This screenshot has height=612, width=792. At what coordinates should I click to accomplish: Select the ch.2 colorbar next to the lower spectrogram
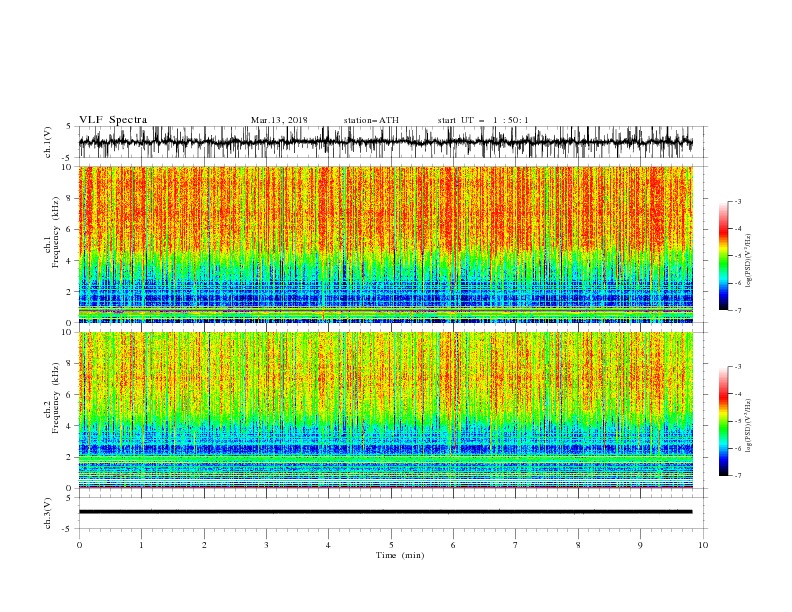click(x=723, y=421)
